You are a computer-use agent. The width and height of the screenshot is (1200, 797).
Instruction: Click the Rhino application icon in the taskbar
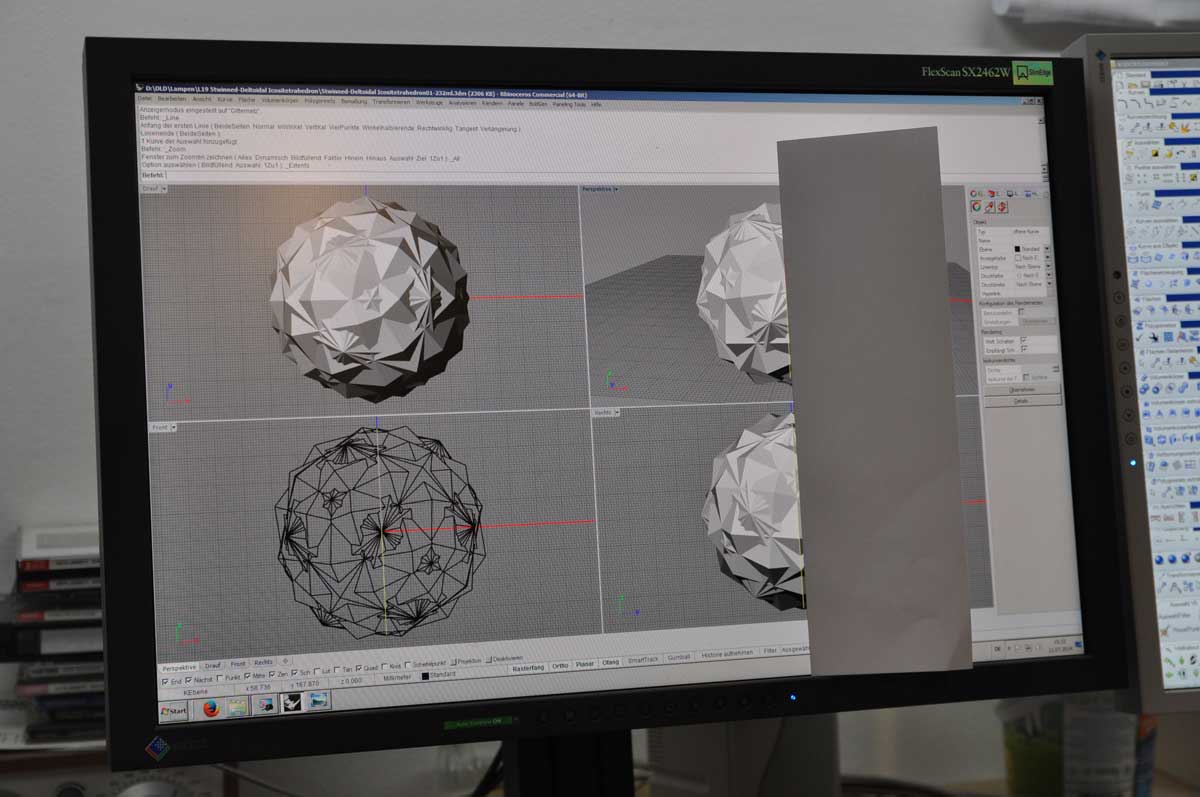point(290,703)
